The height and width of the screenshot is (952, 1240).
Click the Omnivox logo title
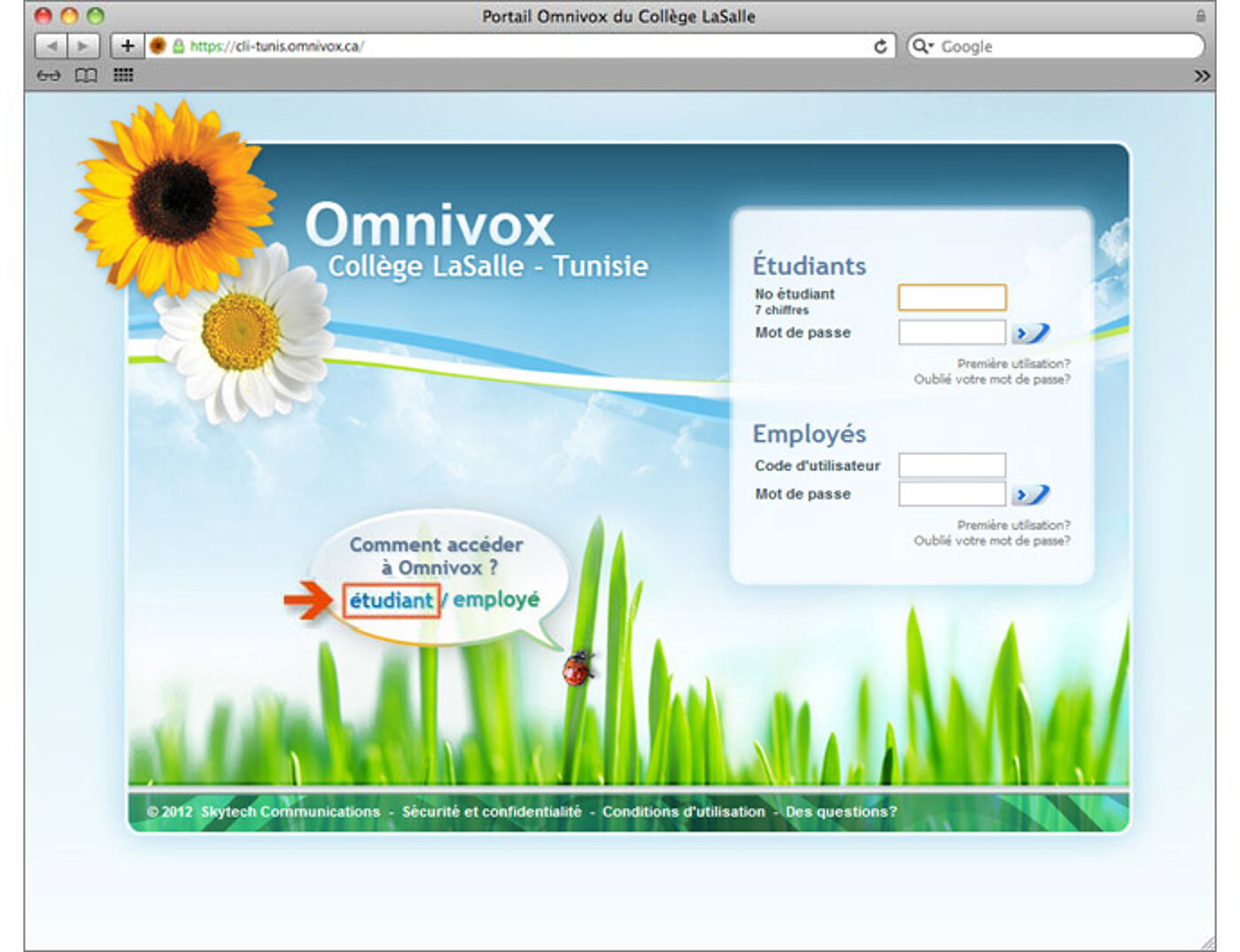pos(430,225)
